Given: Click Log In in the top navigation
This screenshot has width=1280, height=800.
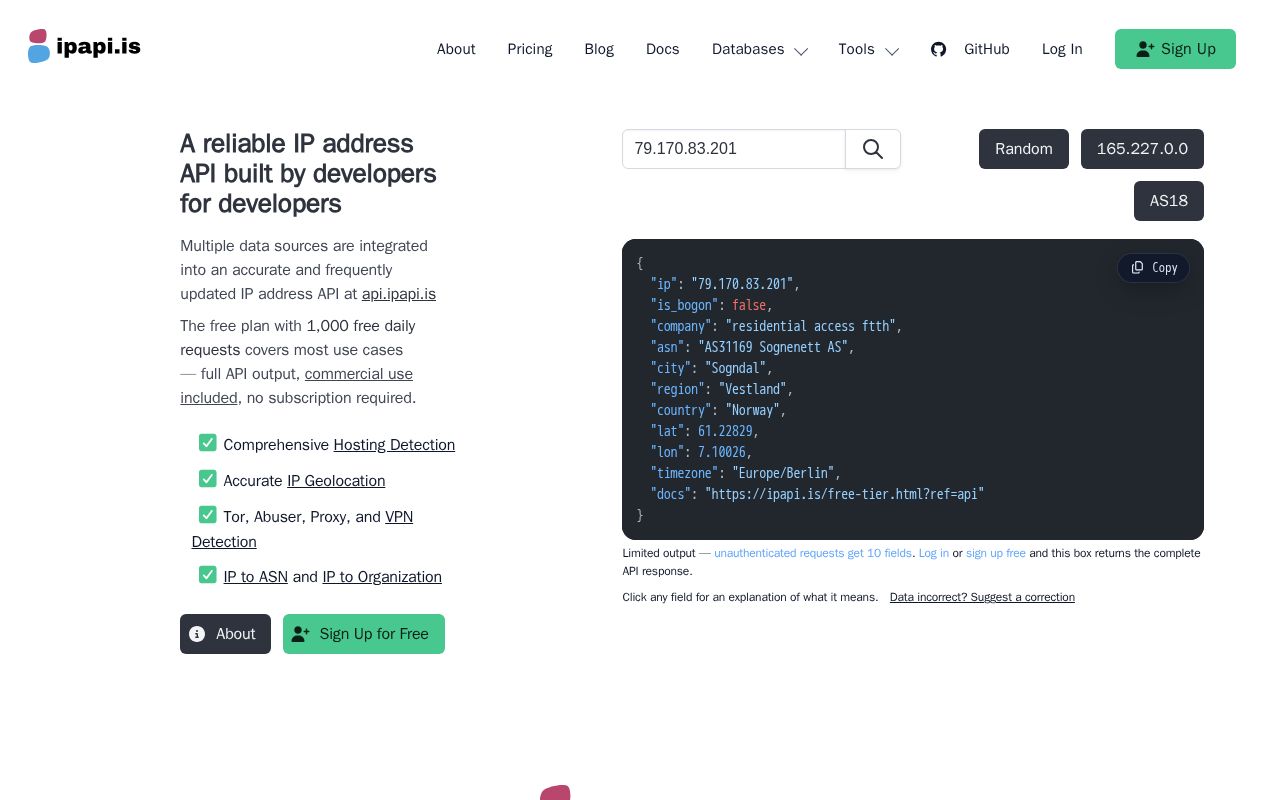Looking at the screenshot, I should [x=1062, y=49].
